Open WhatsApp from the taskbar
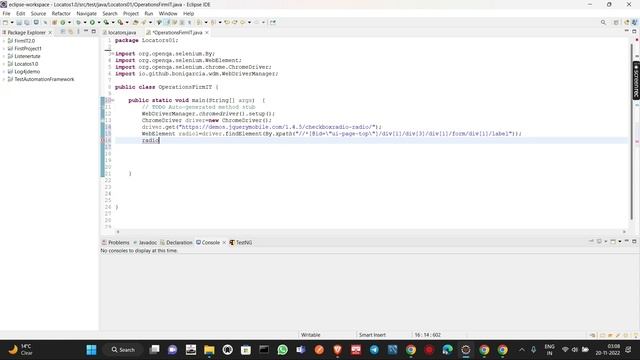This screenshot has width=640, height=360. [x=282, y=350]
